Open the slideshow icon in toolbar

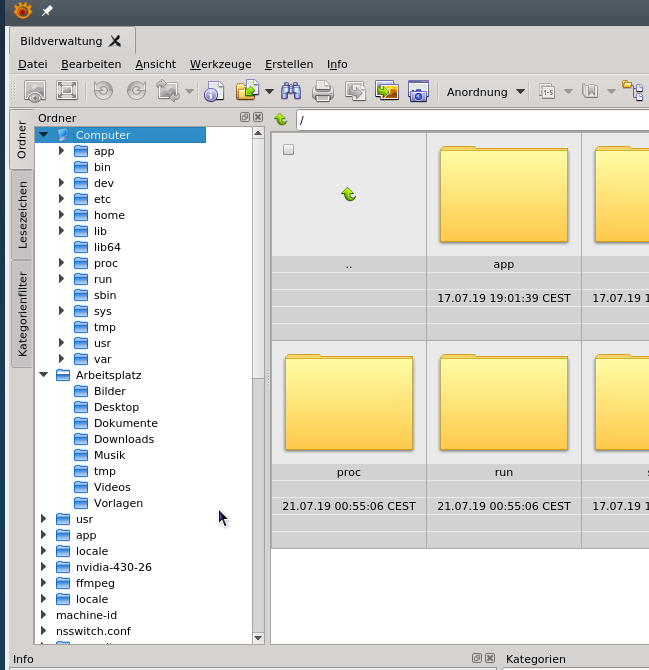pos(386,92)
